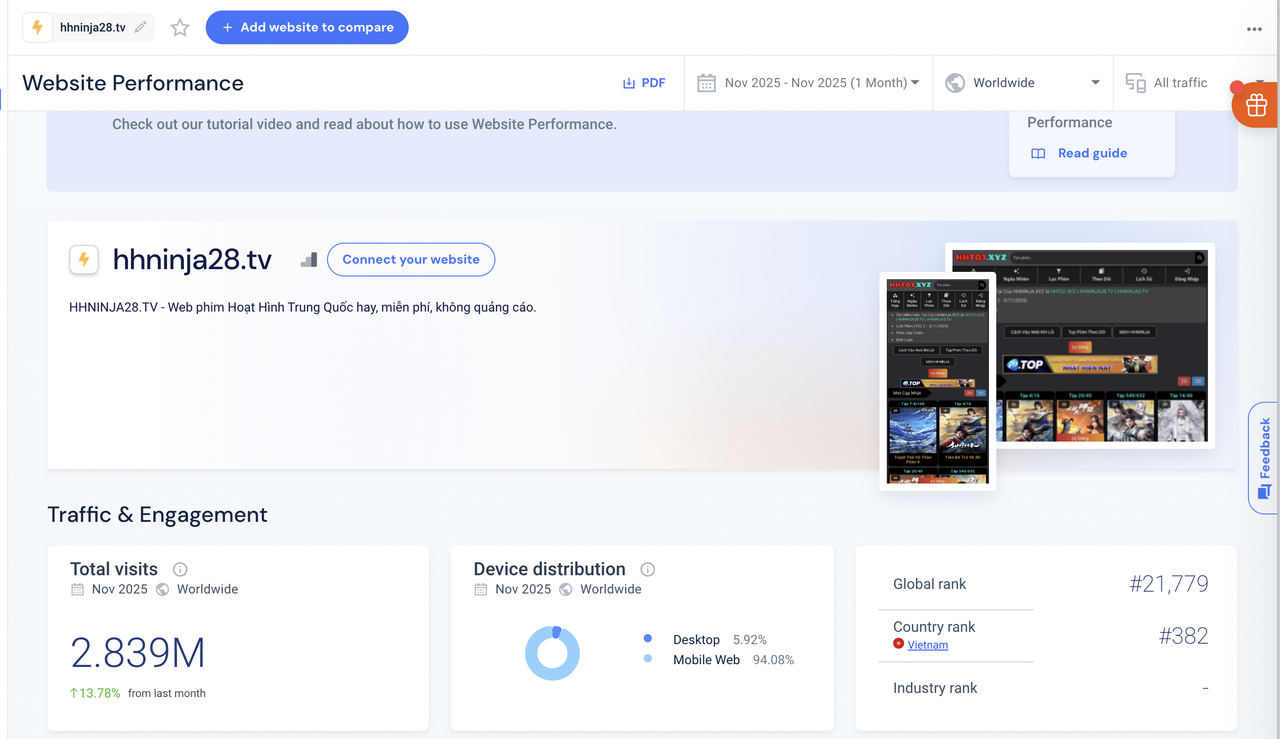The width and height of the screenshot is (1280, 739).
Task: Click the HHNINJA28.TV site description text
Action: tap(303, 307)
